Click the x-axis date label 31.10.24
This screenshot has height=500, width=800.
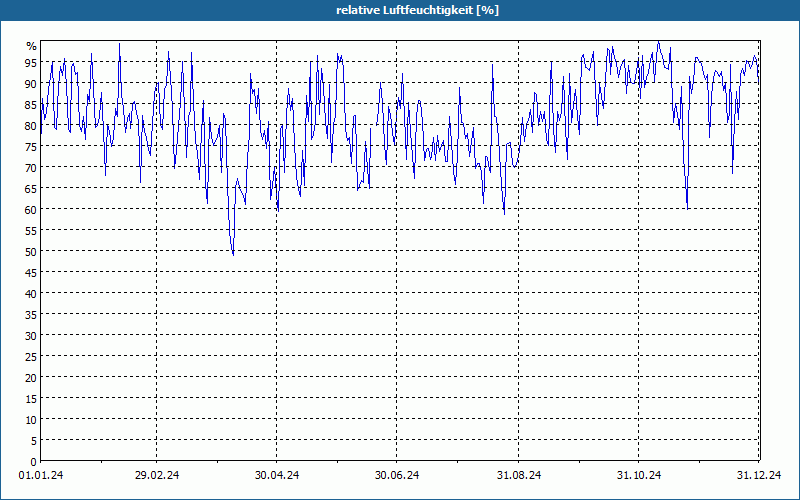(639, 475)
